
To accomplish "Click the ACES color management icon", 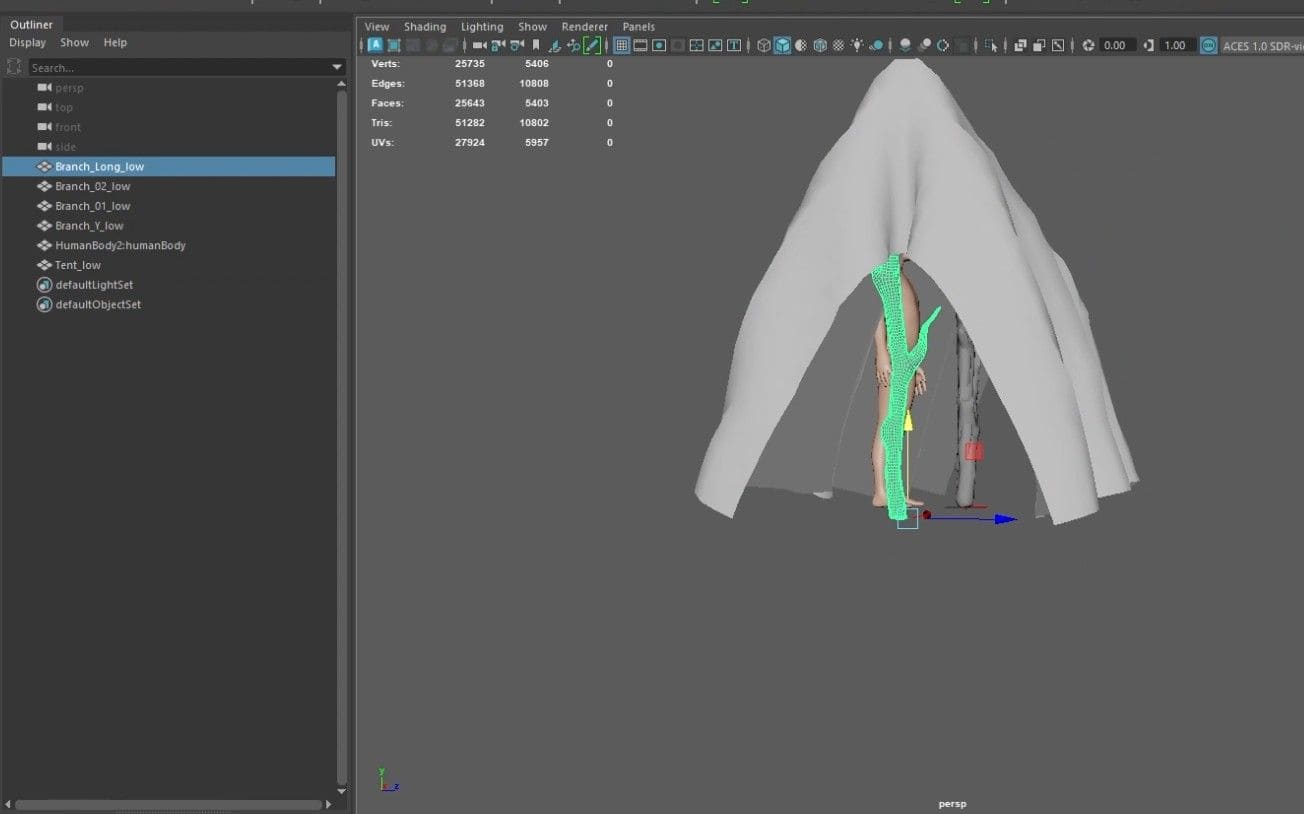I will [1209, 45].
